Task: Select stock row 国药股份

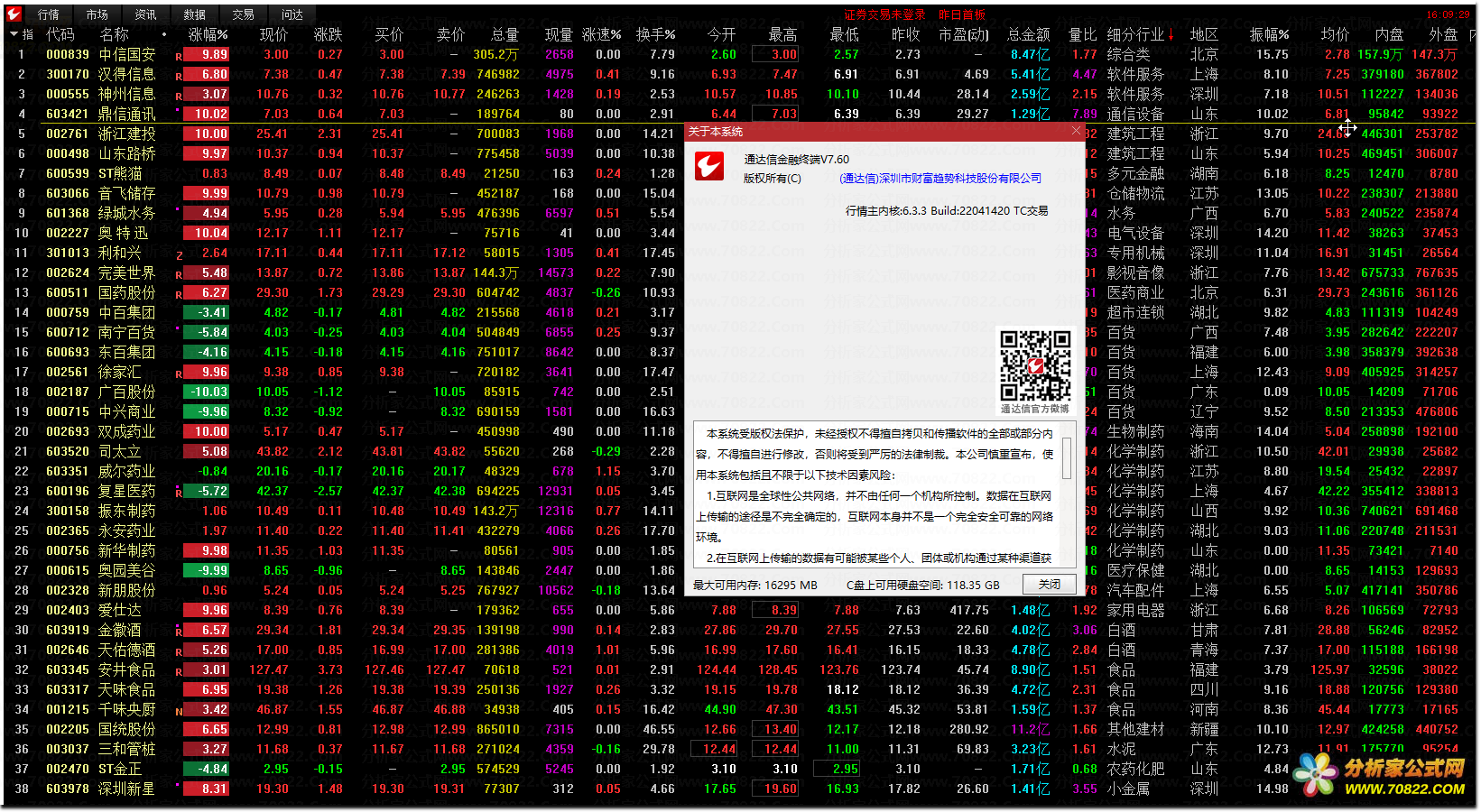Action: 126,293
